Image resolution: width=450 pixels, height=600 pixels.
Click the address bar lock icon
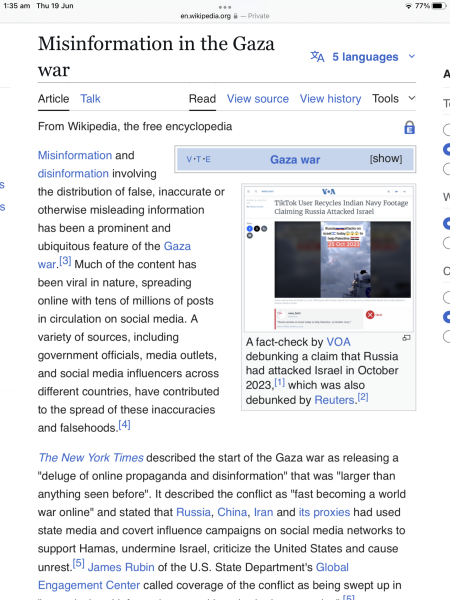click(235, 16)
